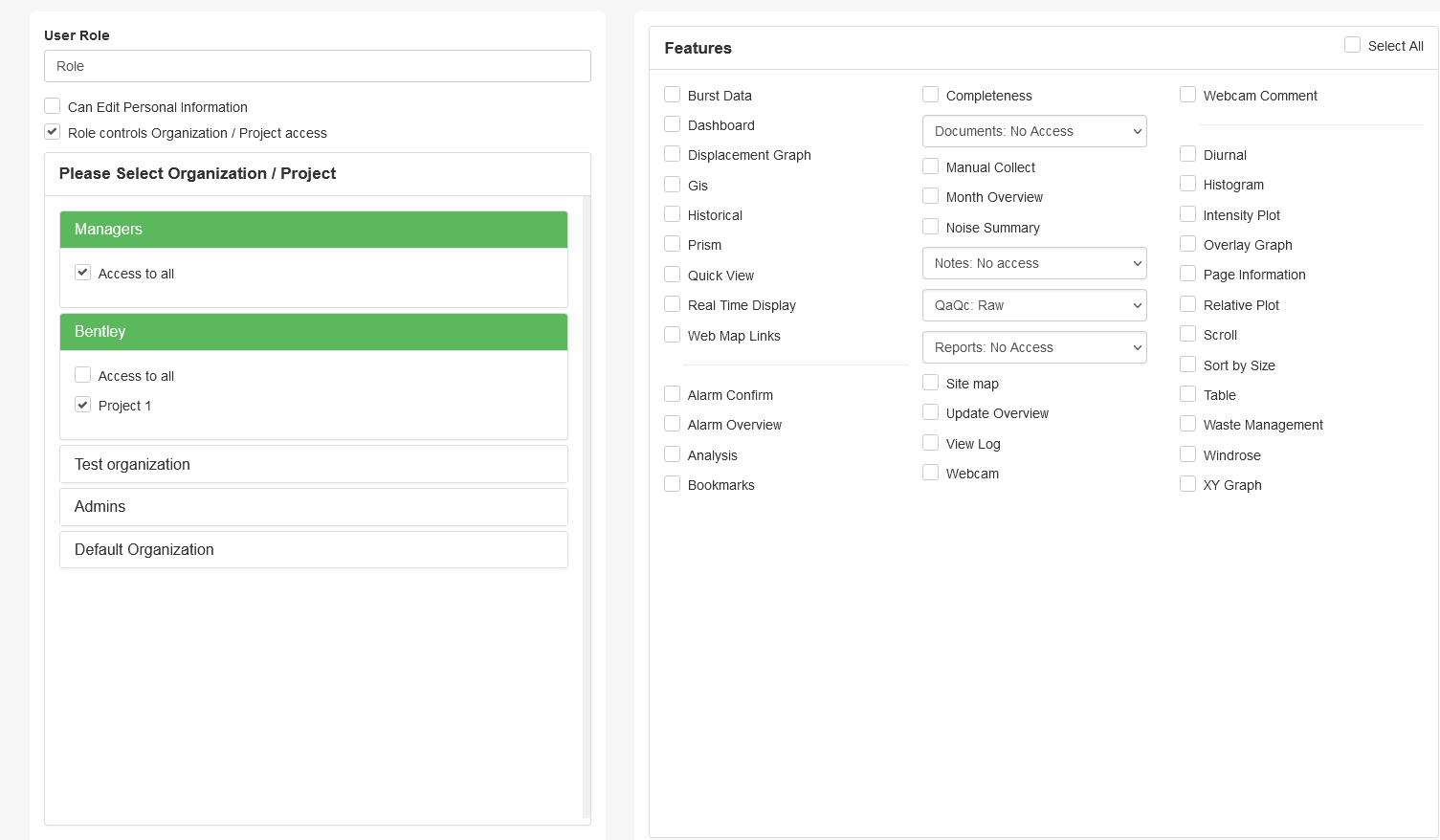Expand the Admins organization panel
Viewport: 1440px width, 840px height.
tap(314, 506)
